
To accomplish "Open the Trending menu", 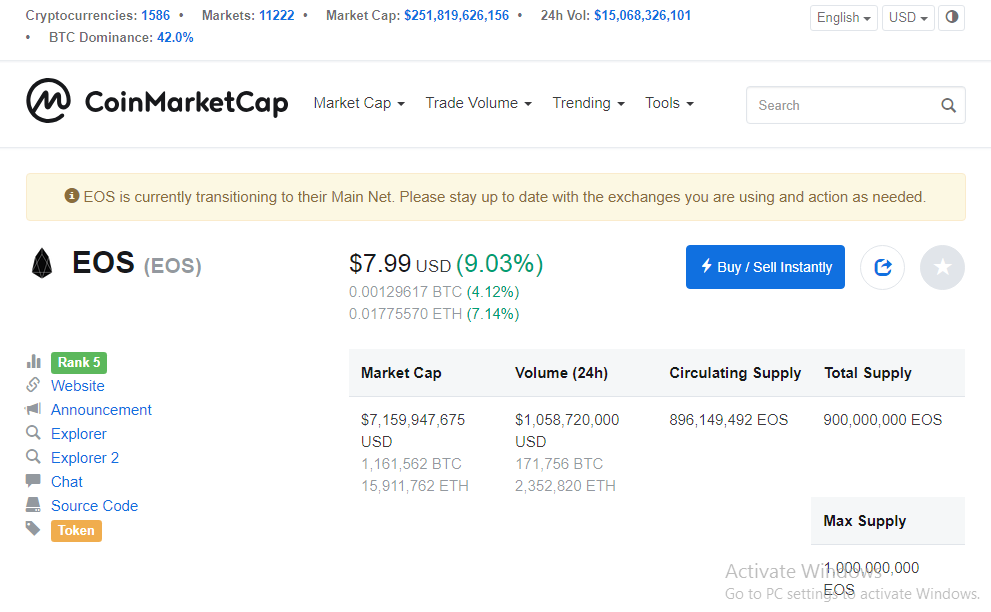I will coord(588,103).
